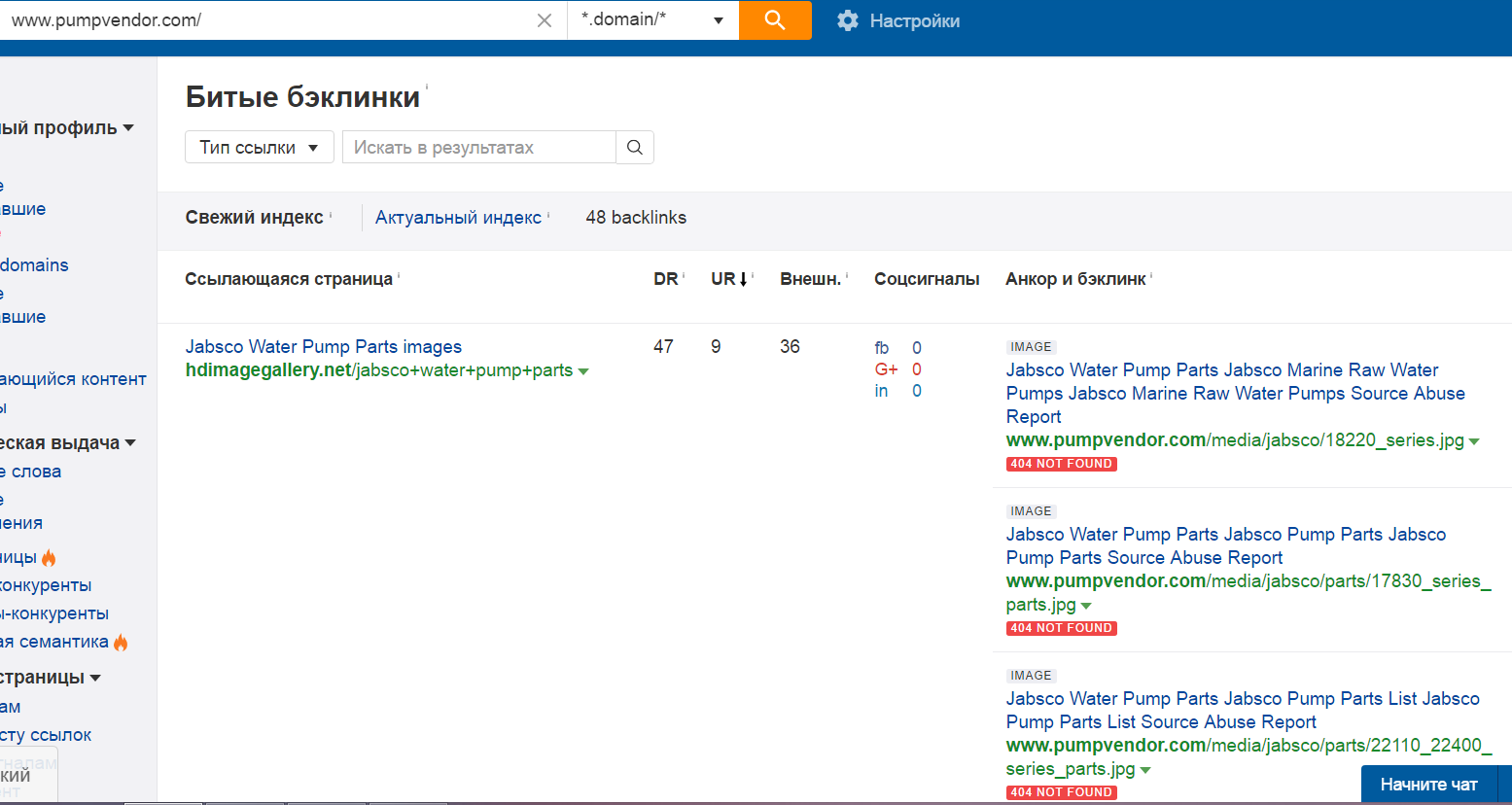Open the 'Тип ссылки' dropdown
This screenshot has width=1512, height=805.
click(259, 147)
